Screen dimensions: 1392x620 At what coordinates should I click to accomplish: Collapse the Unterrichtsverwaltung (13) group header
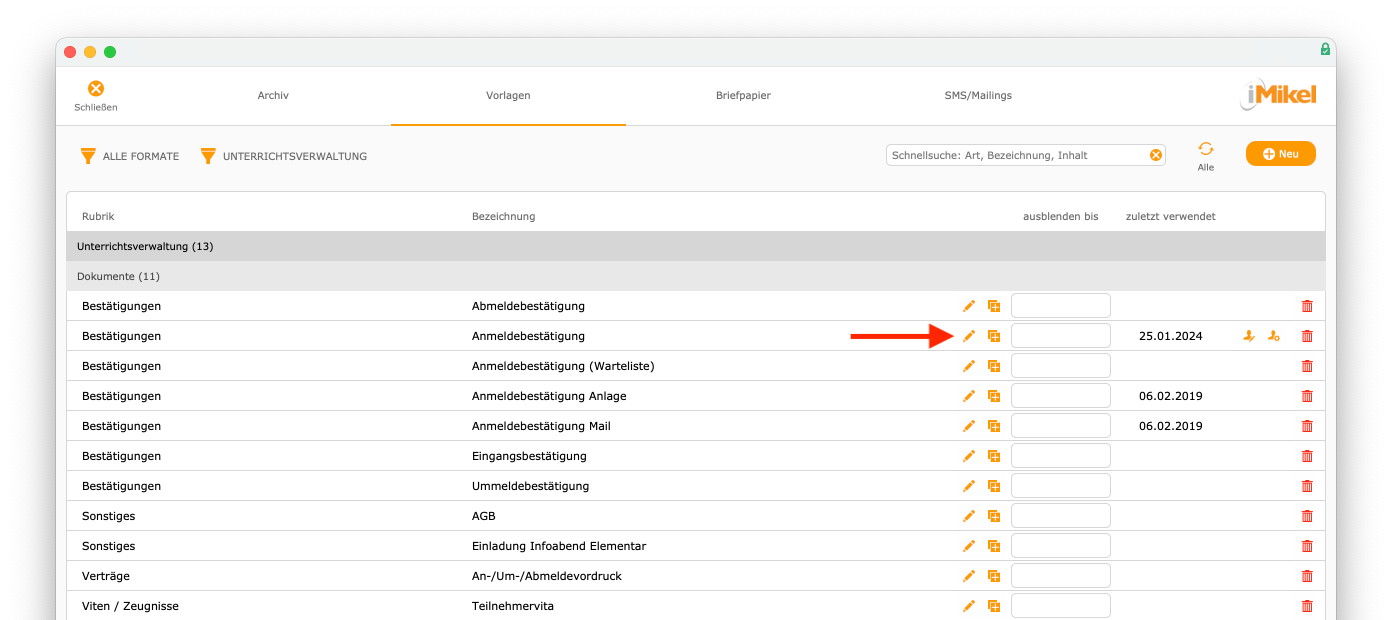pyautogui.click(x=696, y=246)
